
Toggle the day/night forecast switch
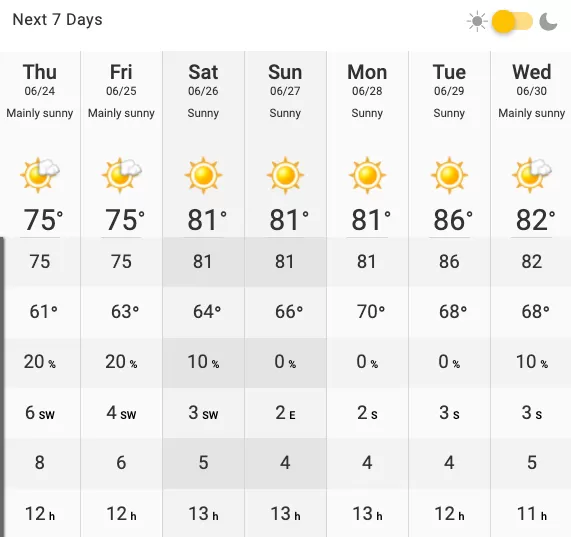click(x=512, y=21)
